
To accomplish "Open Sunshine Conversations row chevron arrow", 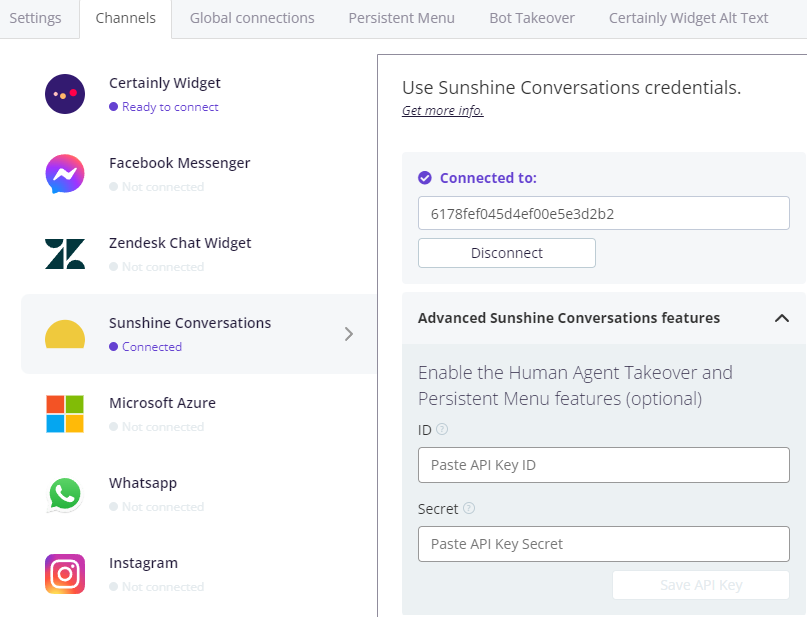I will [x=349, y=334].
